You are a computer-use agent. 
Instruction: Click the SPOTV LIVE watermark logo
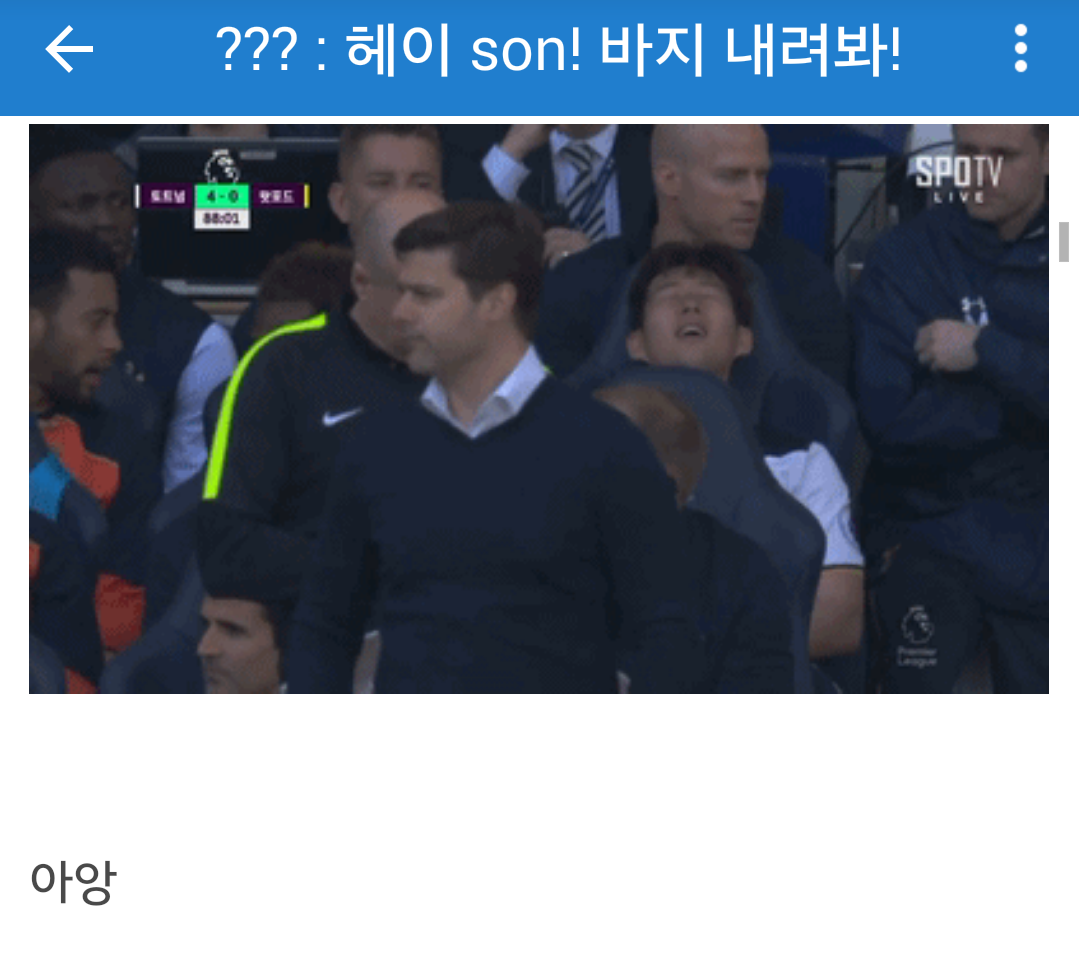[x=959, y=179]
